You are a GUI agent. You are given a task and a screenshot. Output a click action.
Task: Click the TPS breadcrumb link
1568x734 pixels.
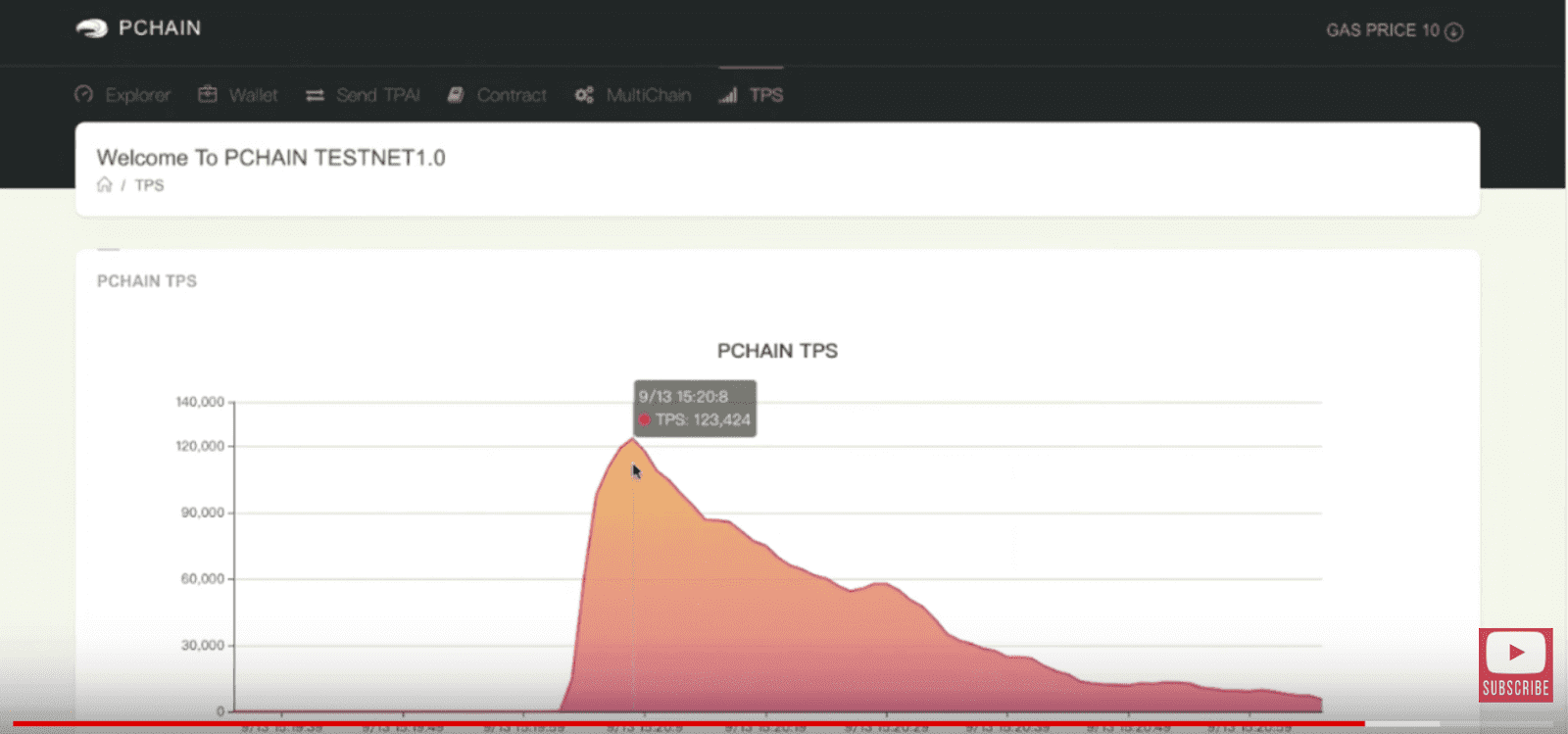pyautogui.click(x=149, y=185)
